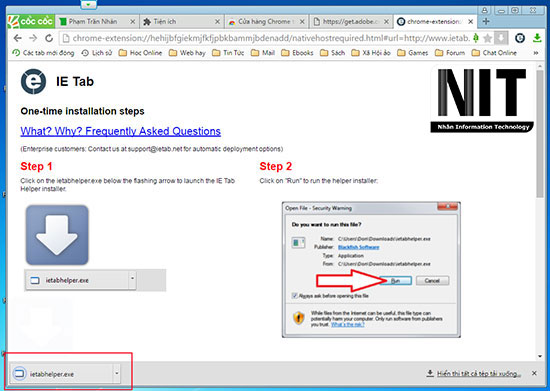Open the Games bookmark folder
The width and height of the screenshot is (550, 391).
[x=412, y=53]
